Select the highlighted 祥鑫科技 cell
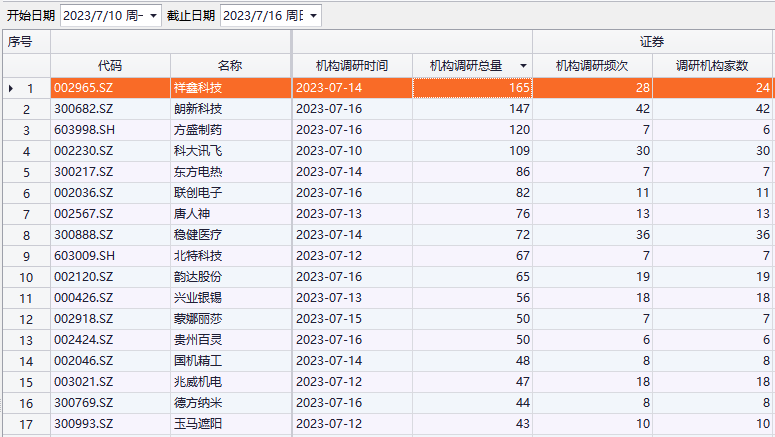The height and width of the screenshot is (437, 775). pos(198,88)
